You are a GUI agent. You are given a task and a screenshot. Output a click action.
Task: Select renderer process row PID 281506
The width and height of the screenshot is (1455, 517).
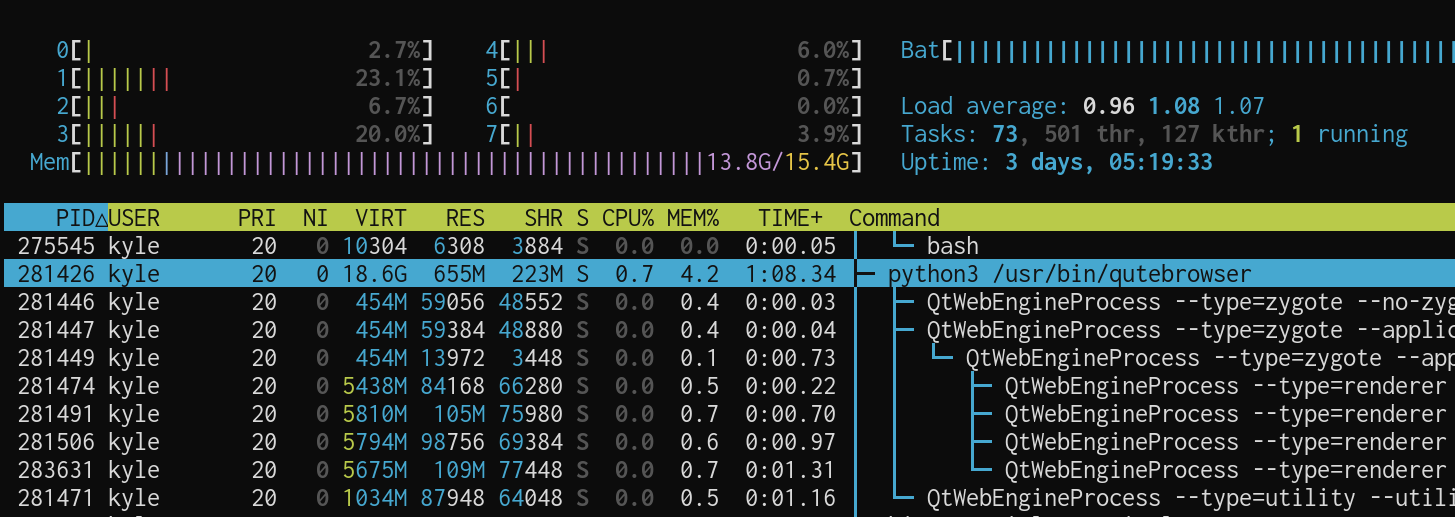729,442
